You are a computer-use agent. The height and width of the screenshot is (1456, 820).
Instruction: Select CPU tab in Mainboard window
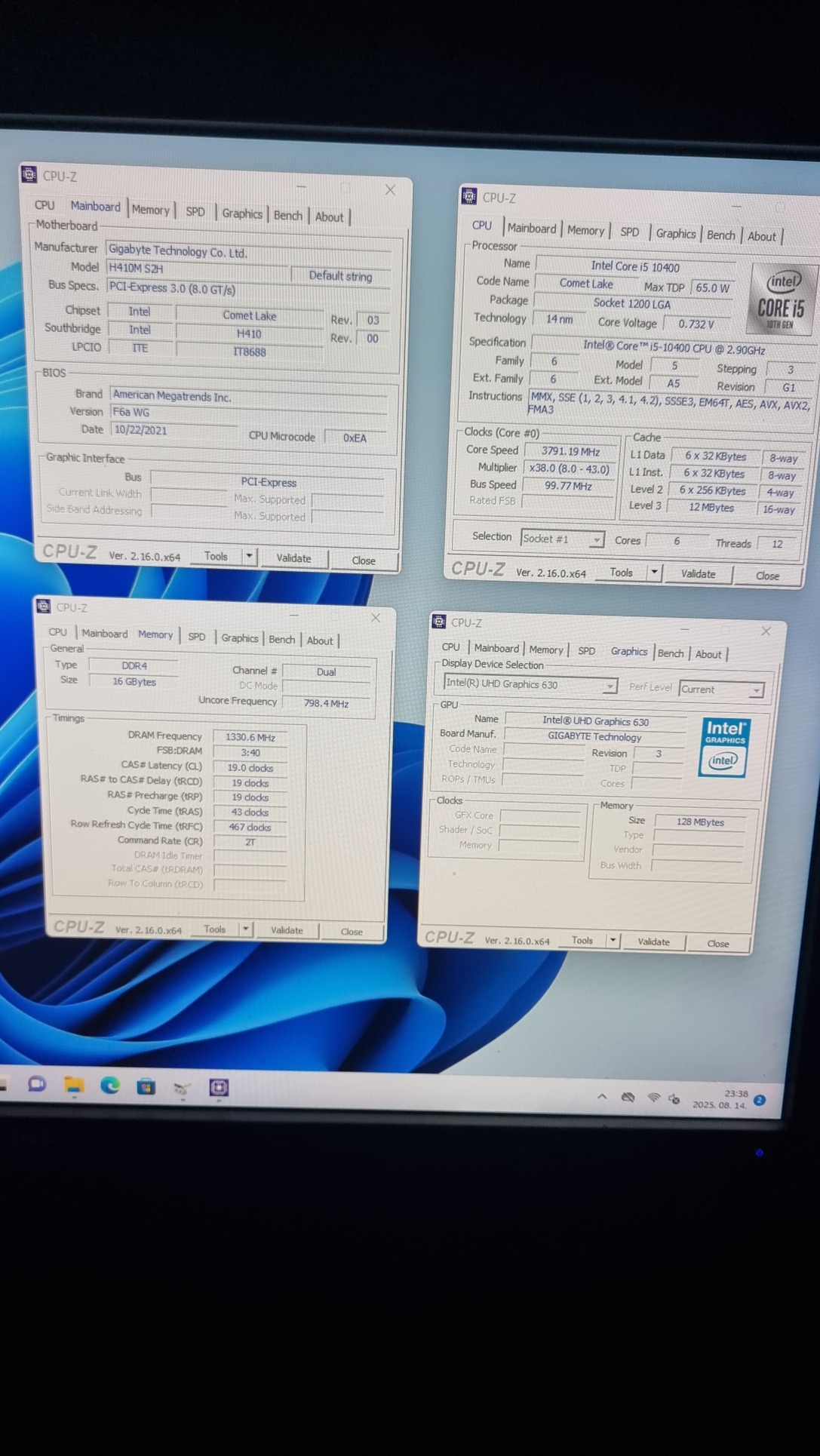click(45, 205)
